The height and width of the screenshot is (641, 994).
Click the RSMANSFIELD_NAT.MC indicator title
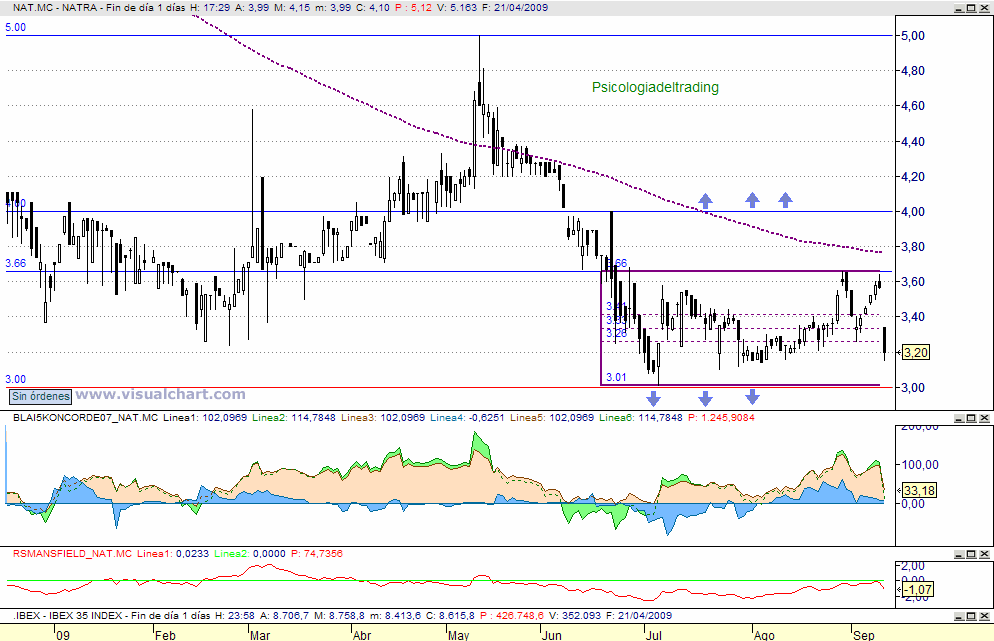tap(72, 554)
